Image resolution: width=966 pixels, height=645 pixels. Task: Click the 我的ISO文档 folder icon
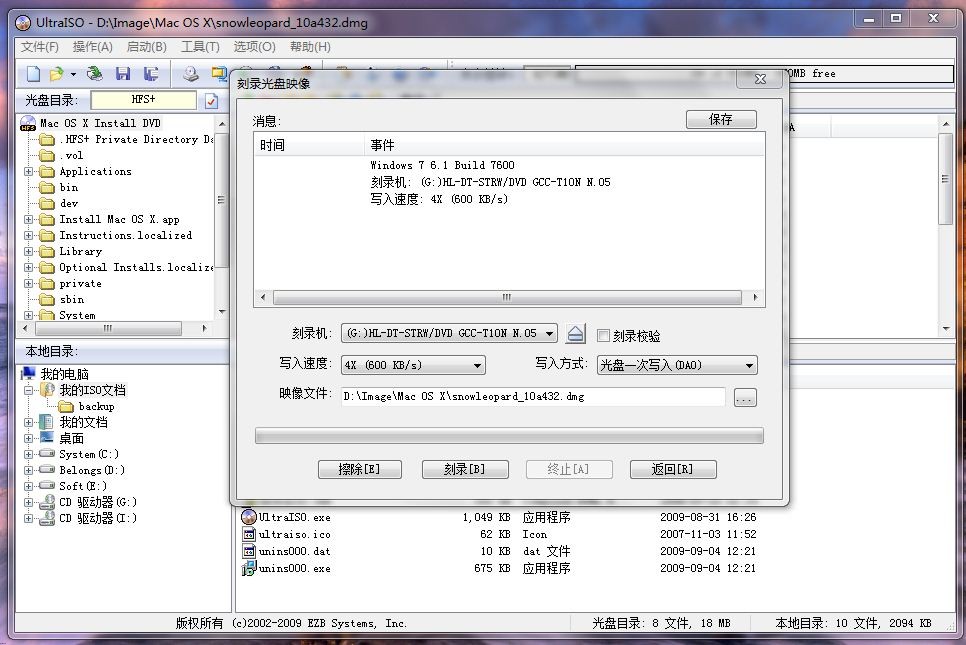[x=47, y=390]
